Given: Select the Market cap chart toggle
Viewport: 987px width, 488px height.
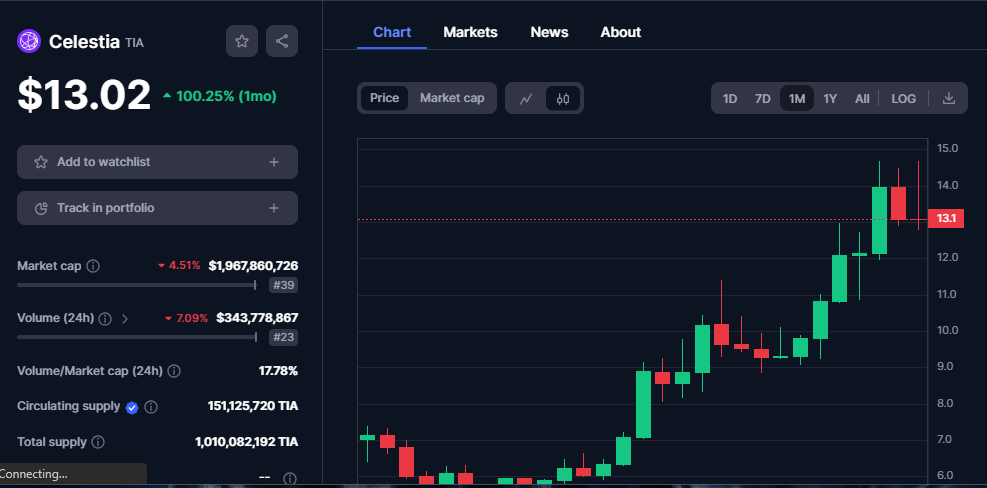Looking at the screenshot, I should pyautogui.click(x=452, y=98).
